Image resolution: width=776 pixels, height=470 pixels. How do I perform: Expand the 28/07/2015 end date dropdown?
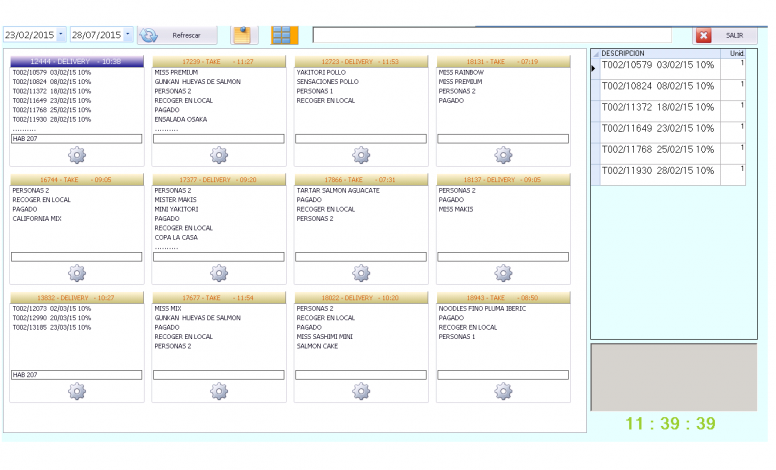coord(128,34)
